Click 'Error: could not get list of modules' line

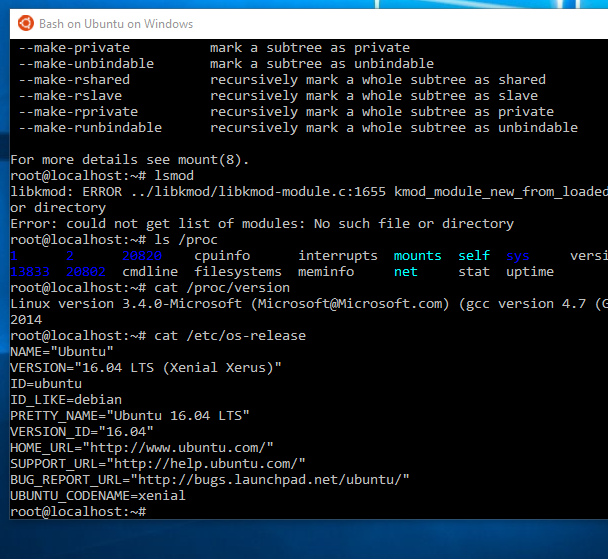tap(262, 224)
